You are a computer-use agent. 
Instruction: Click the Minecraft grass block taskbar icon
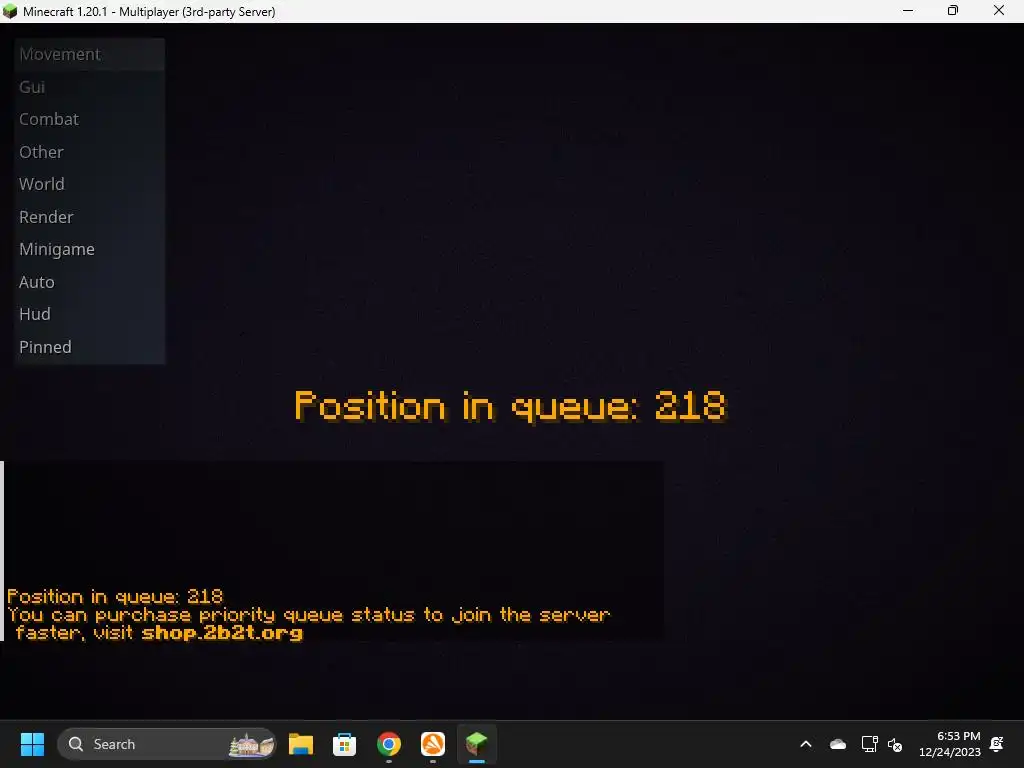477,744
